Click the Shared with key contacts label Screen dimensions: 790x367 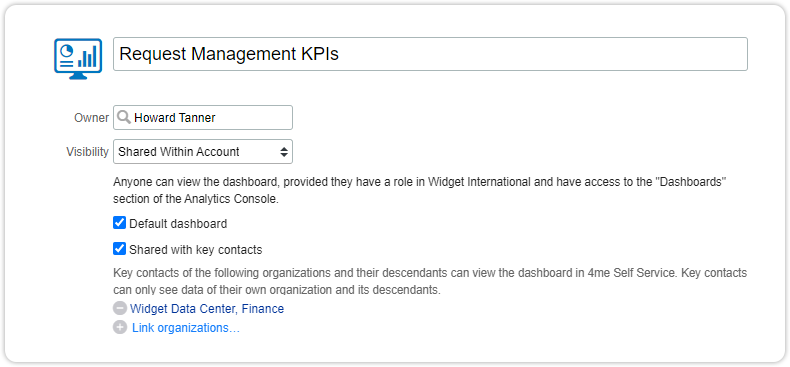pyautogui.click(x=196, y=250)
